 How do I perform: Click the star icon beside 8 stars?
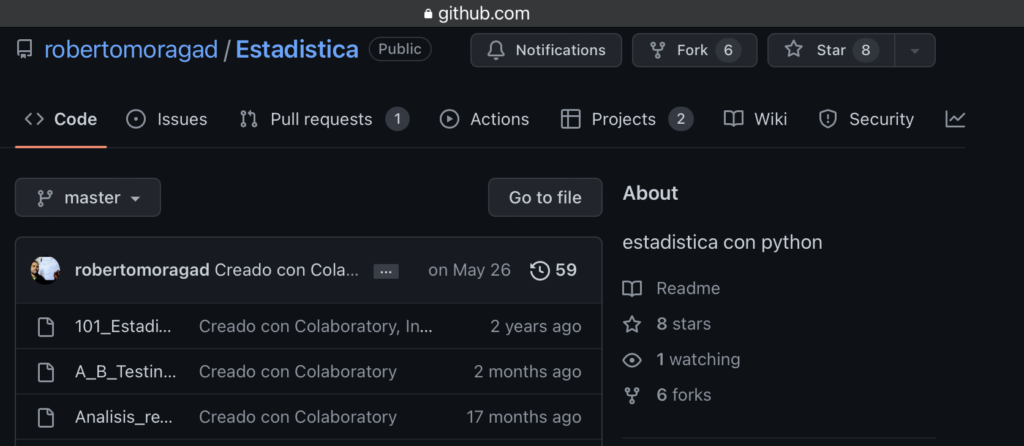point(632,324)
